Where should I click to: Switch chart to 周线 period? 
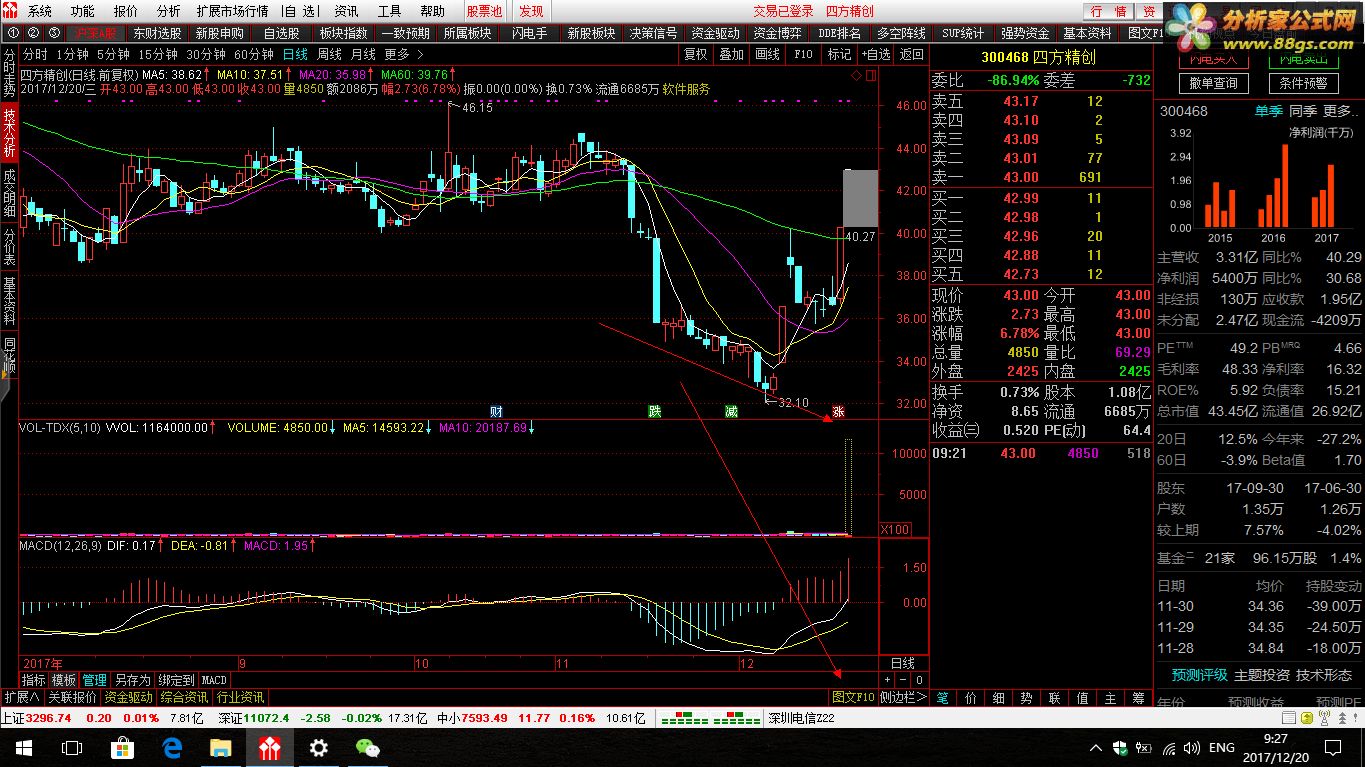[329, 54]
